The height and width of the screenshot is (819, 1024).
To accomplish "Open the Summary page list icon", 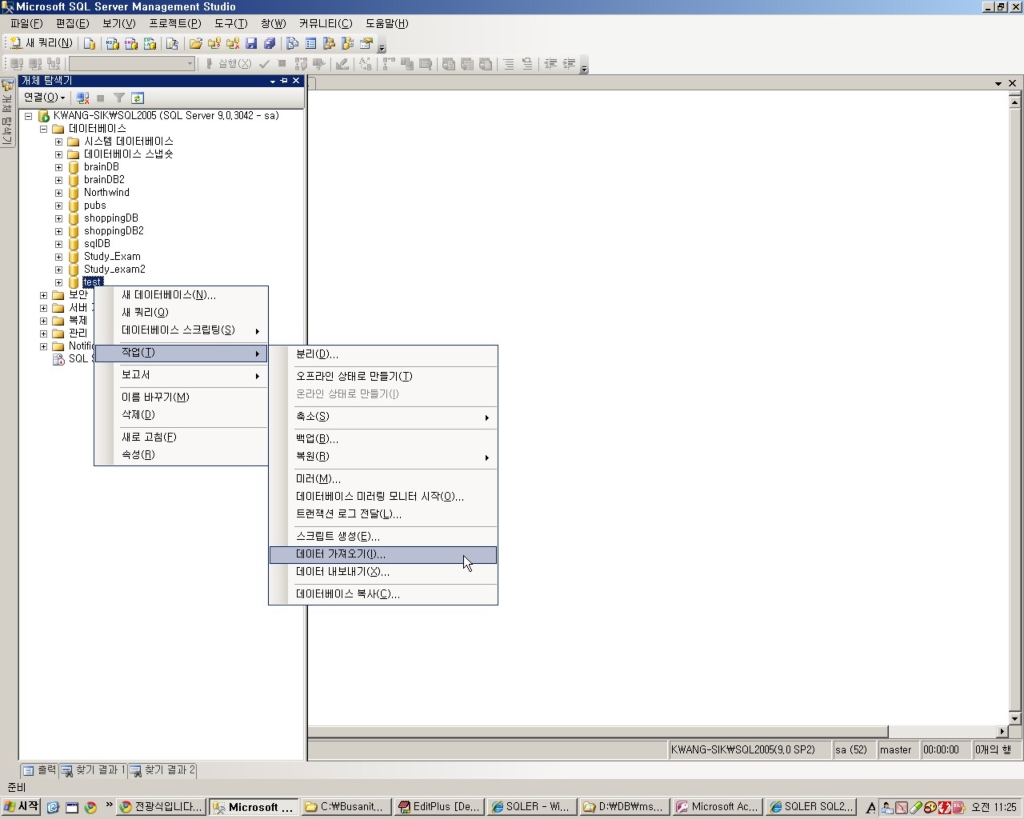I will click(x=311, y=44).
